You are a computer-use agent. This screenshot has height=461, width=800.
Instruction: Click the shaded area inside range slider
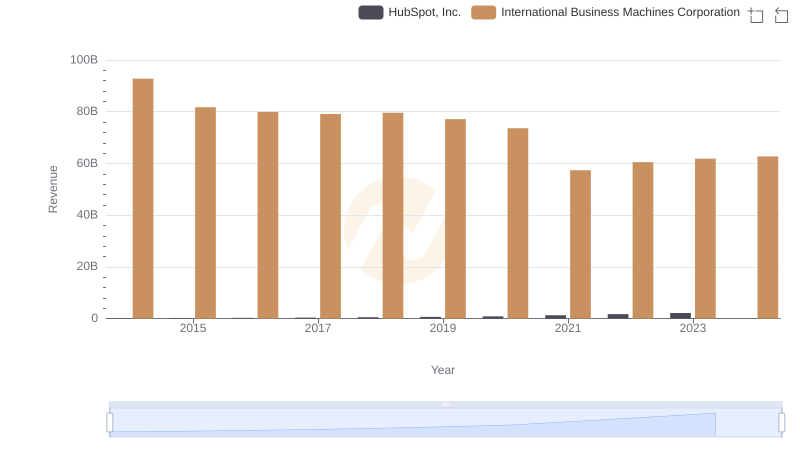click(412, 425)
